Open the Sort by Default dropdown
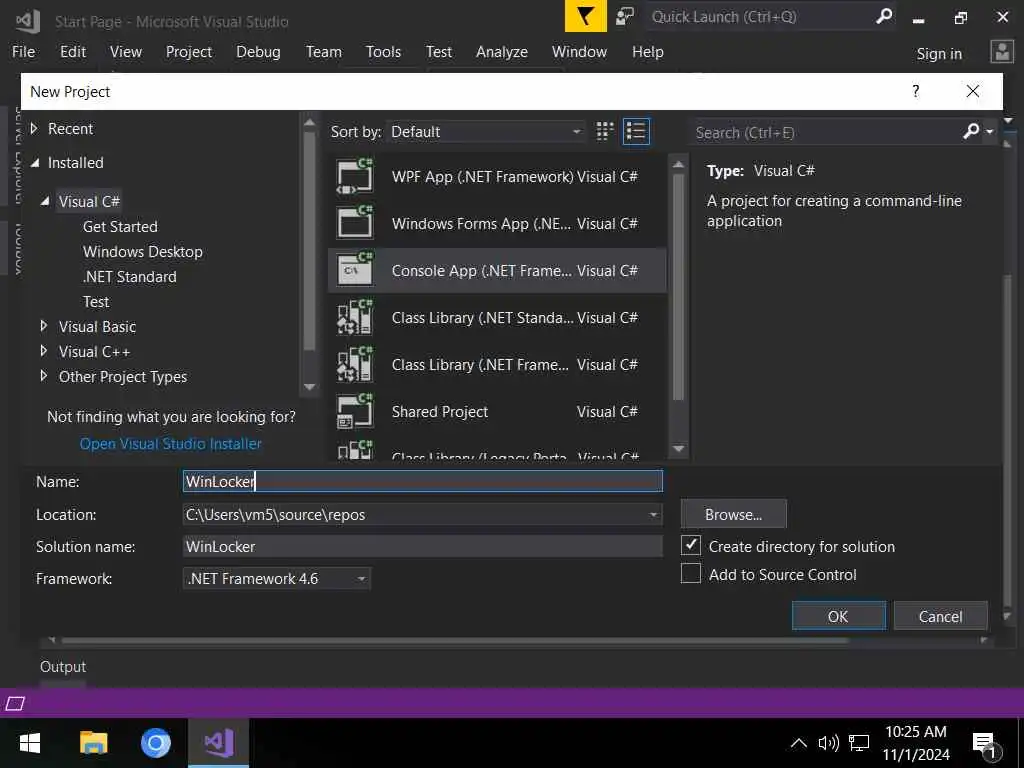Screen dimensions: 1024x768 (x=486, y=131)
